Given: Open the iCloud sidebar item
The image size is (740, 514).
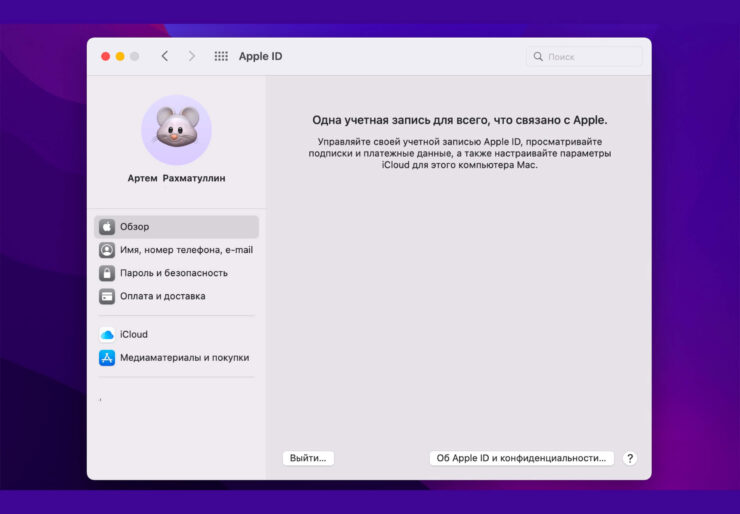Looking at the screenshot, I should tap(177, 335).
